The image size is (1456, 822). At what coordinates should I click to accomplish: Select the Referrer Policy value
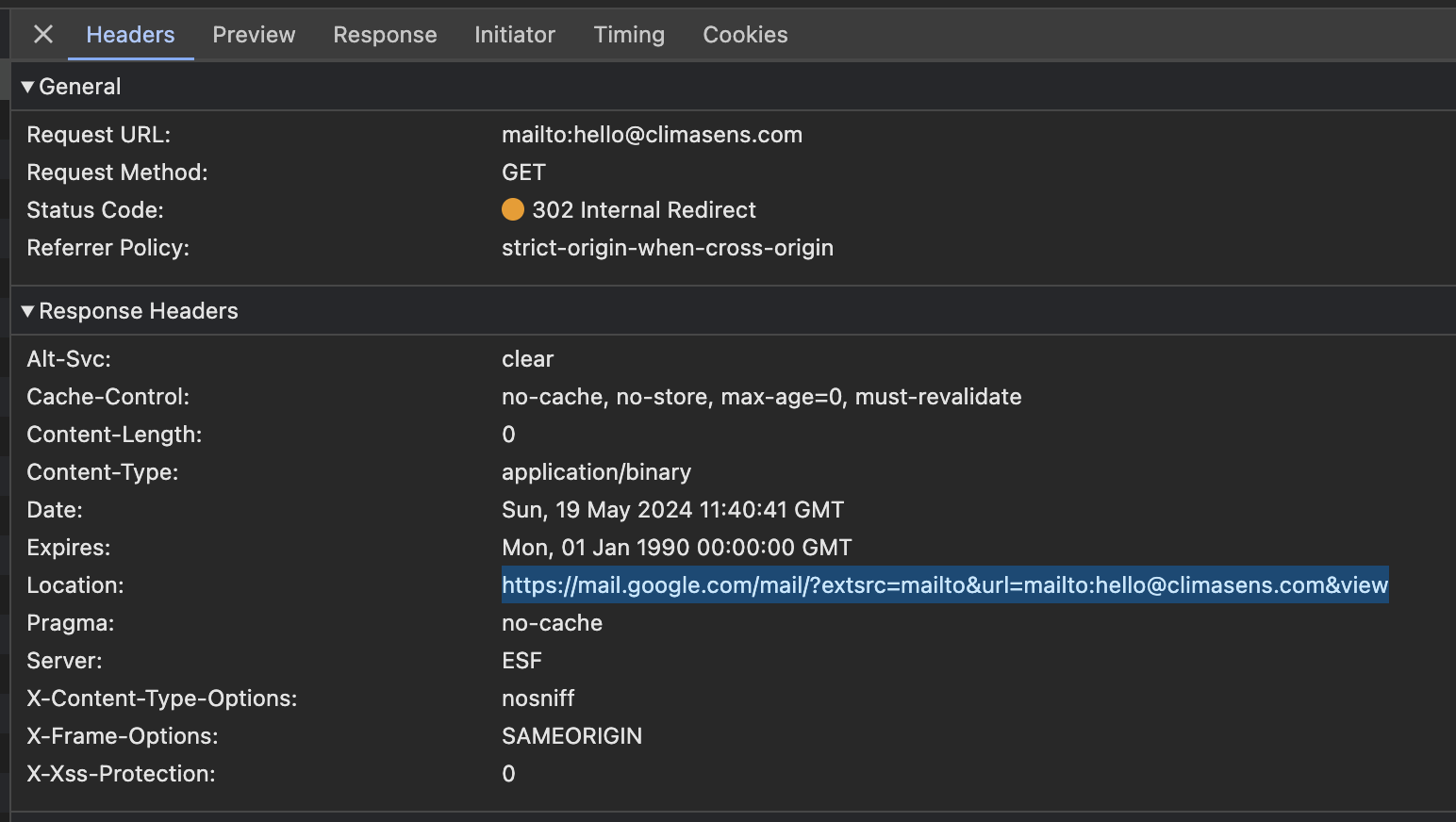pos(667,248)
